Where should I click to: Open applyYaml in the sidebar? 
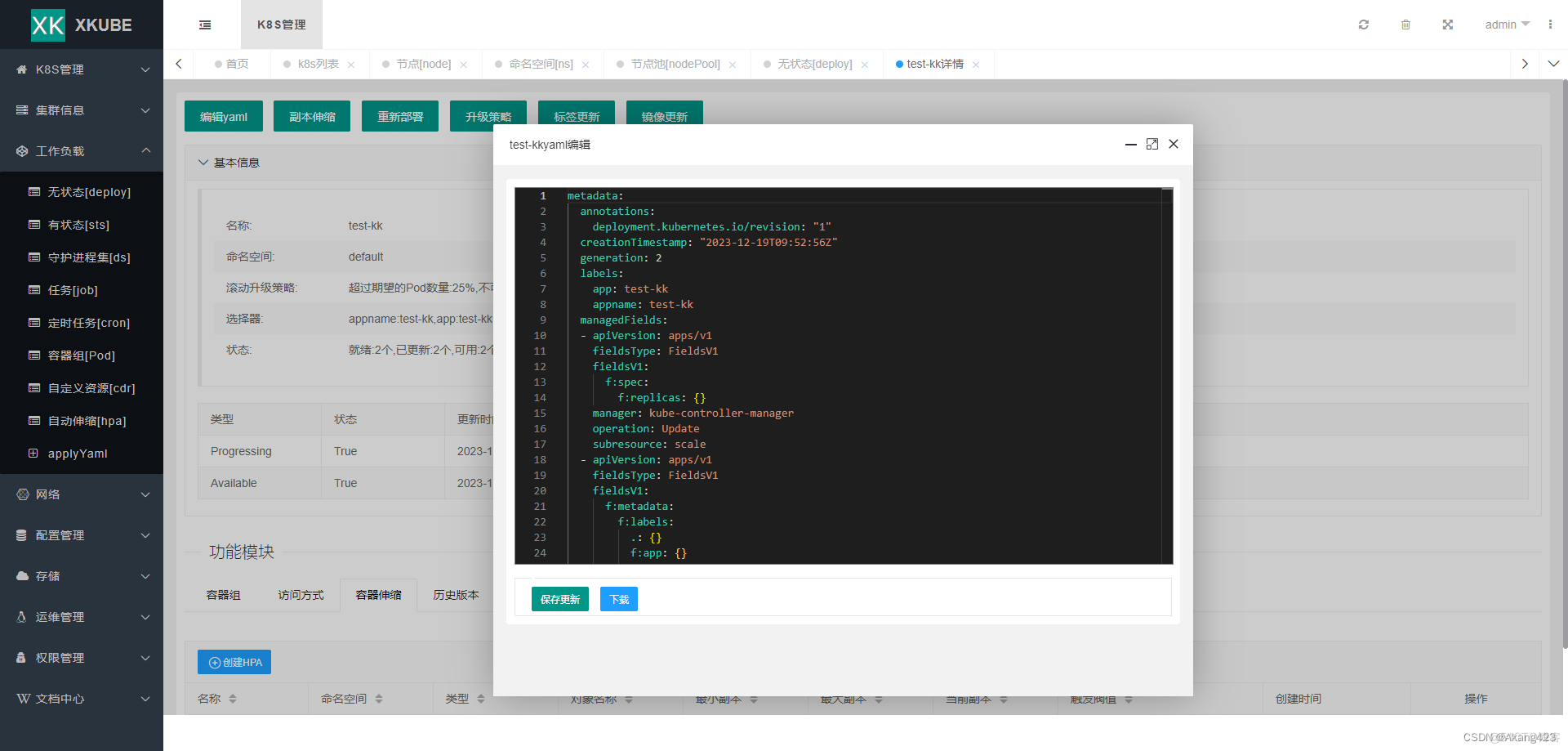pos(82,454)
